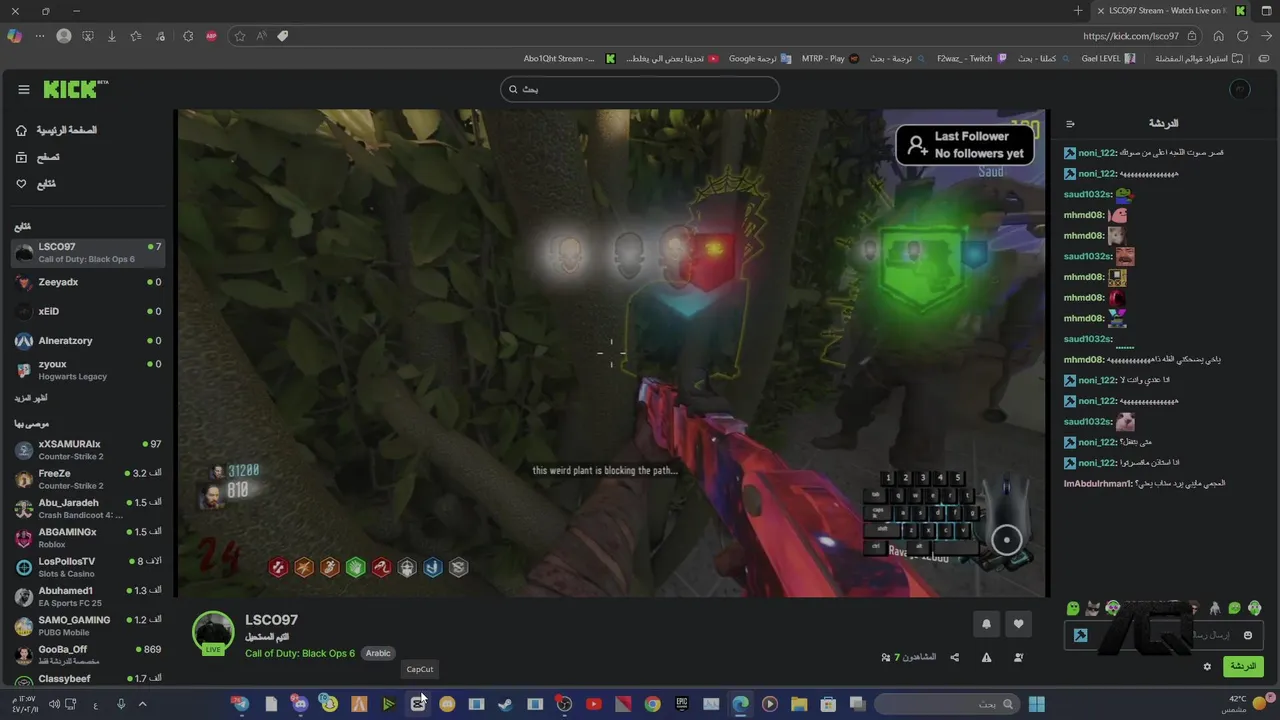Image resolution: width=1280 pixels, height=720 pixels.
Task: Click the moderator hammer badge in chat input
Action: pyautogui.click(x=1080, y=635)
